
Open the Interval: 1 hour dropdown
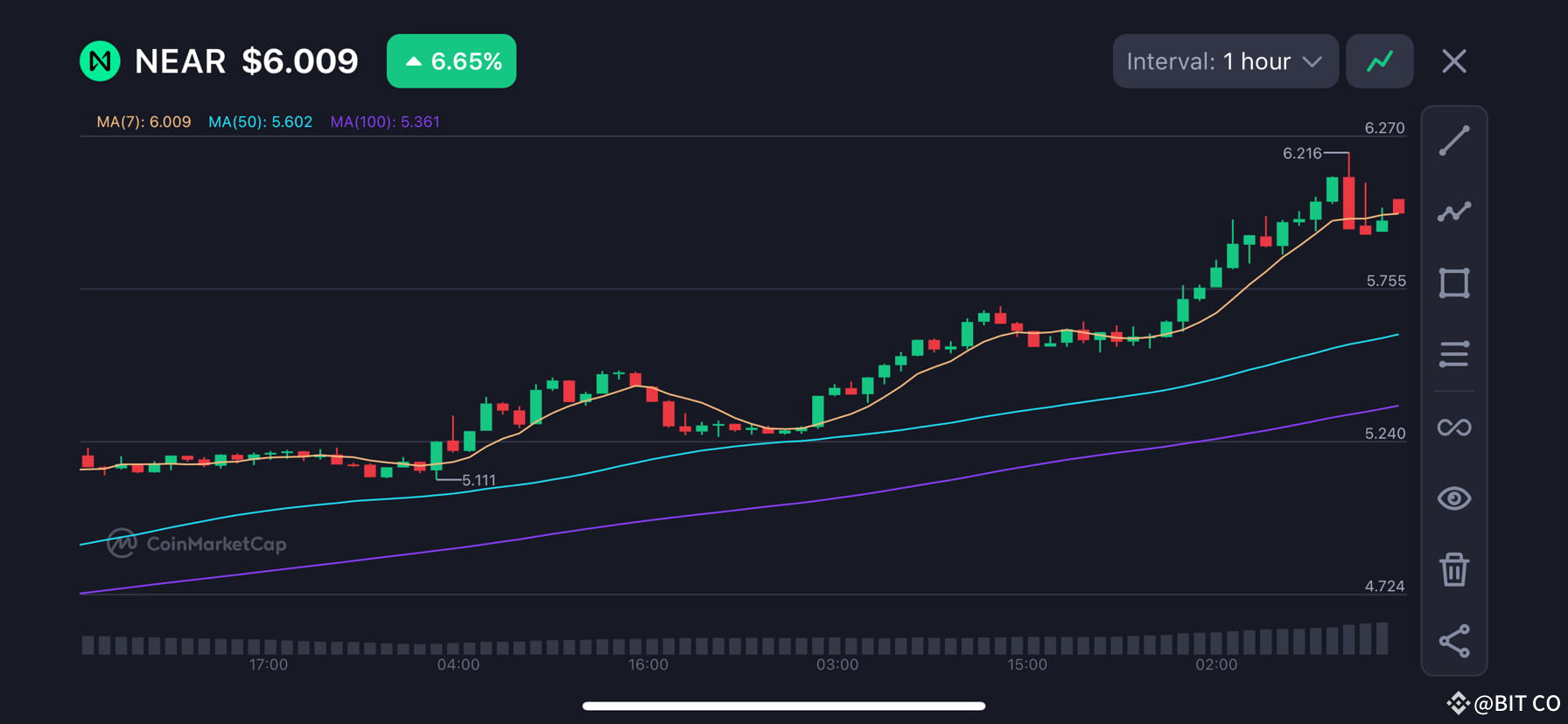click(1224, 60)
